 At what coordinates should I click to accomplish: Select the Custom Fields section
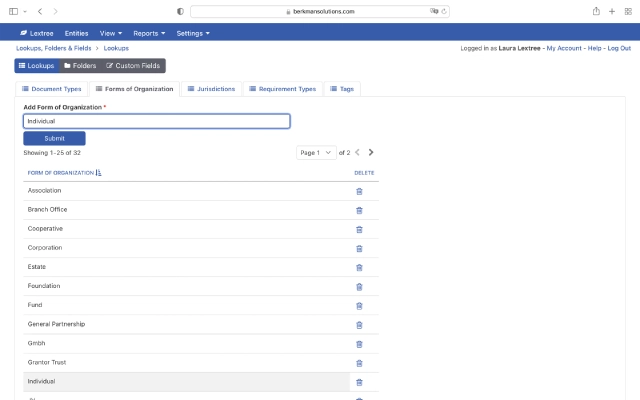[x=133, y=66]
